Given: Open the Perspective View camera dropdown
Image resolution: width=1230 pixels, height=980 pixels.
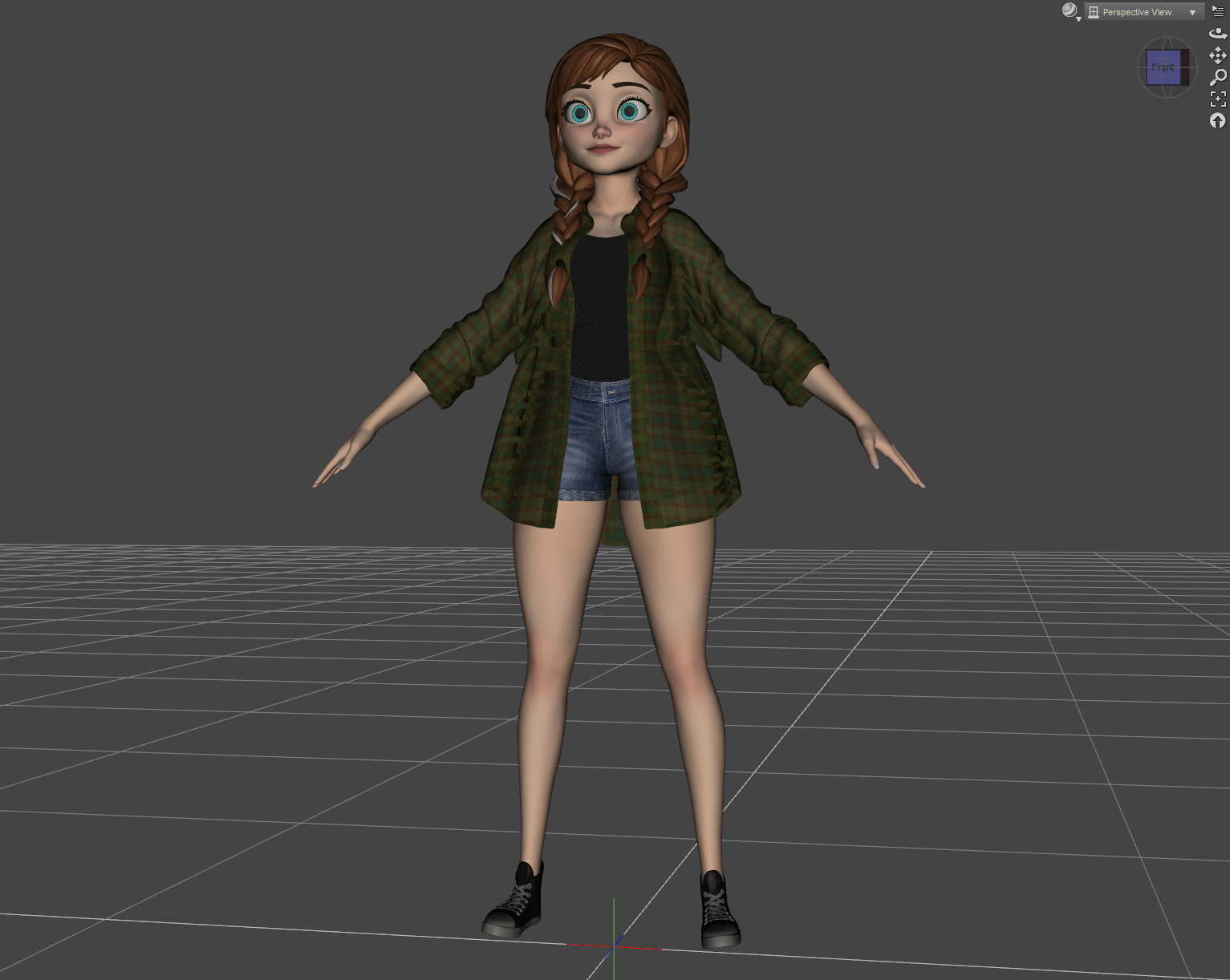Looking at the screenshot, I should 1143,12.
